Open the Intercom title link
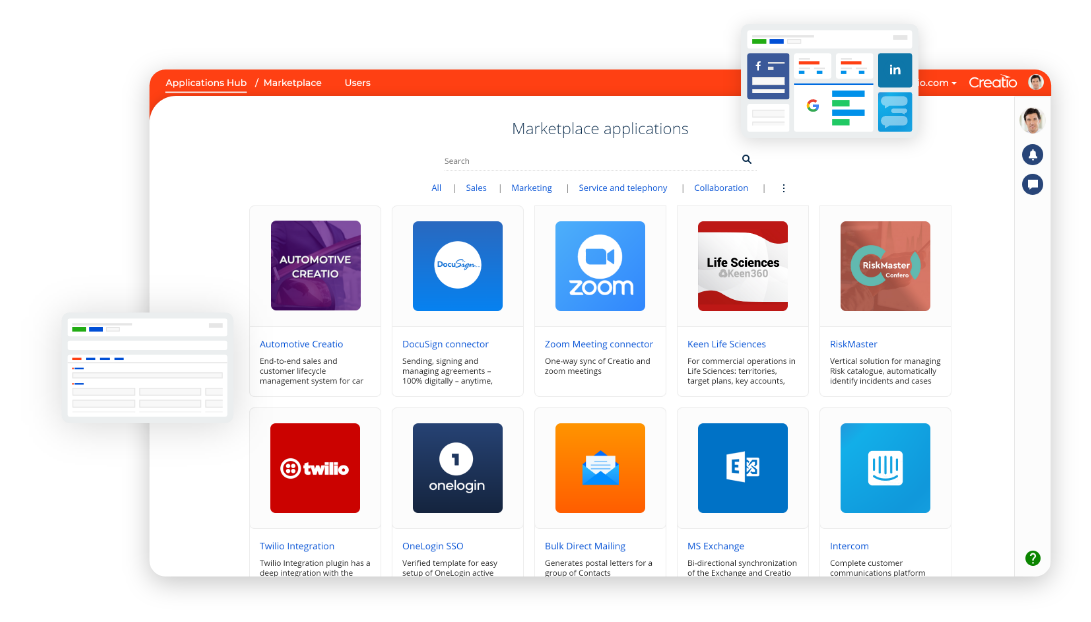This screenshot has height=622, width=1091. pyautogui.click(x=849, y=546)
